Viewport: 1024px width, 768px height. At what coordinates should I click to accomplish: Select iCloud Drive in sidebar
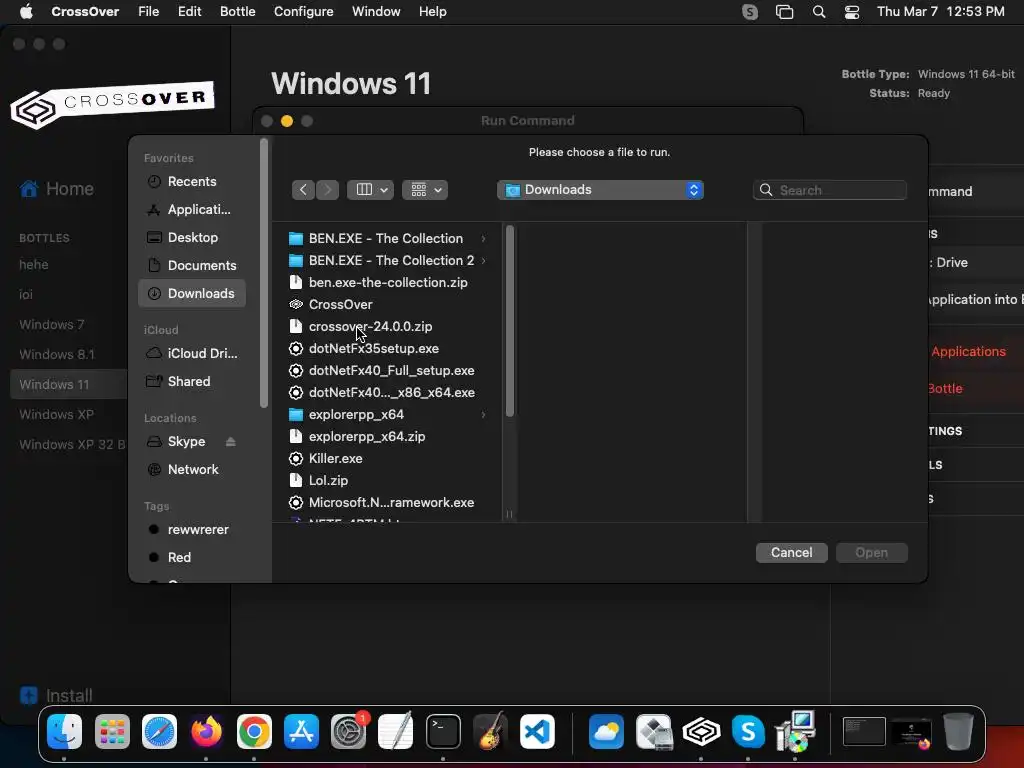point(192,353)
